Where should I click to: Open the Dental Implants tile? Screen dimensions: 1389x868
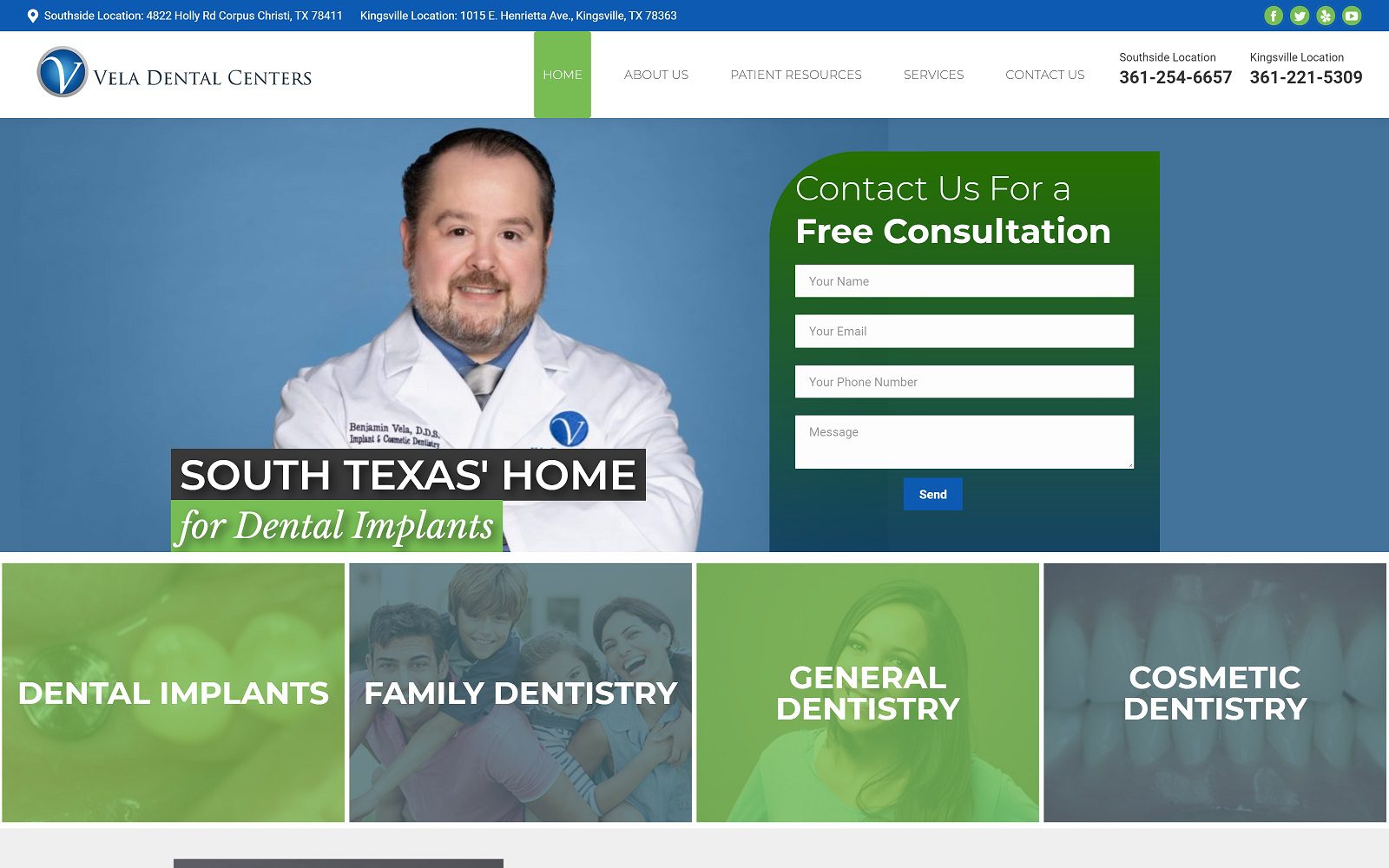tap(174, 693)
